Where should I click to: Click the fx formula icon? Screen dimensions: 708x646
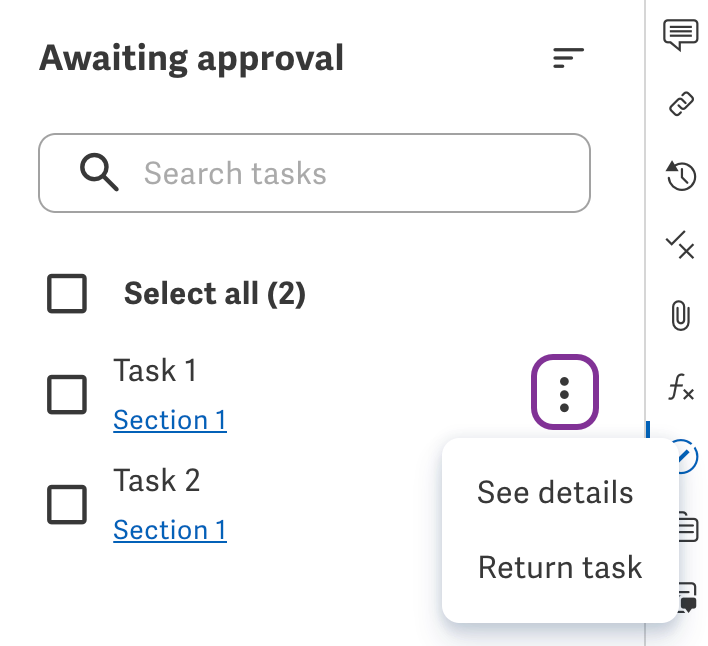click(681, 387)
